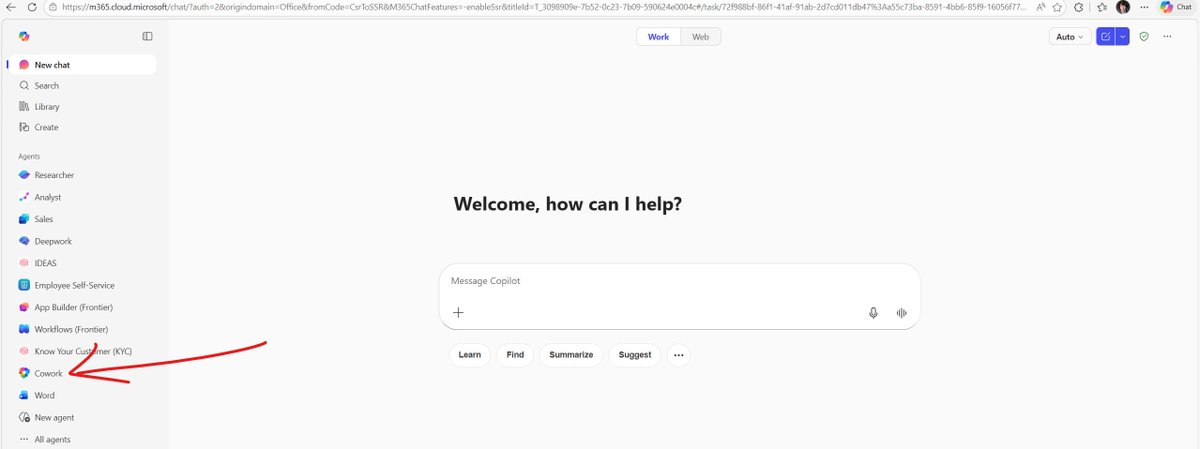Viewport: 1200px width, 449px height.
Task: Switch to the Web tab
Action: point(700,36)
